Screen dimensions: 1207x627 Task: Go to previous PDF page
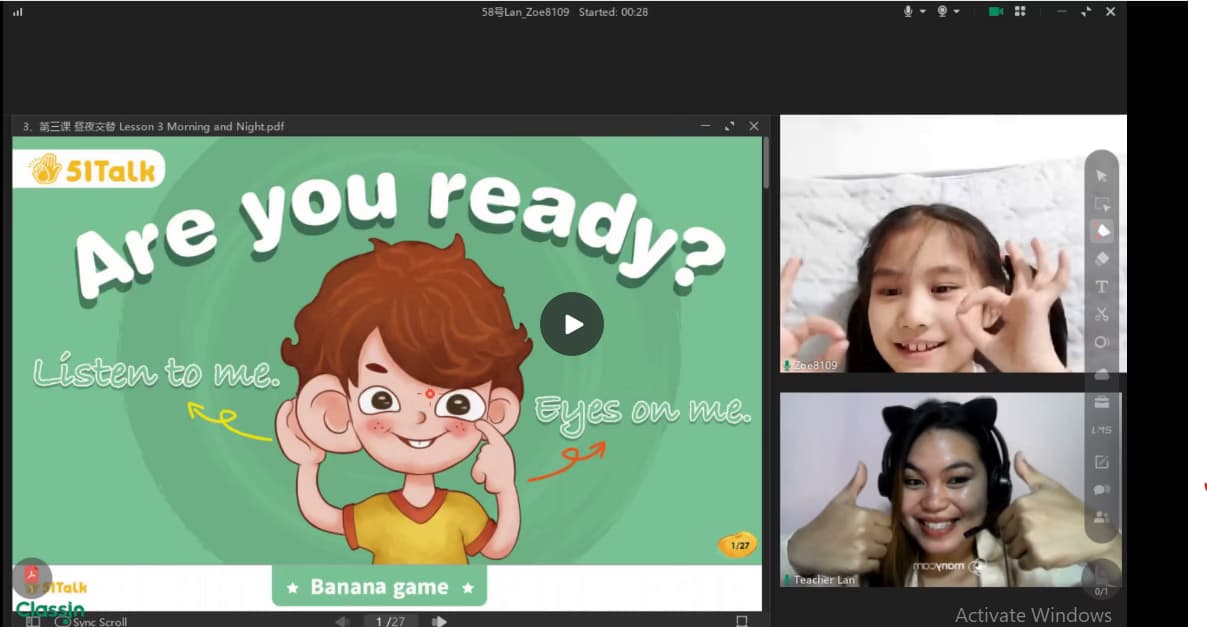tap(342, 621)
